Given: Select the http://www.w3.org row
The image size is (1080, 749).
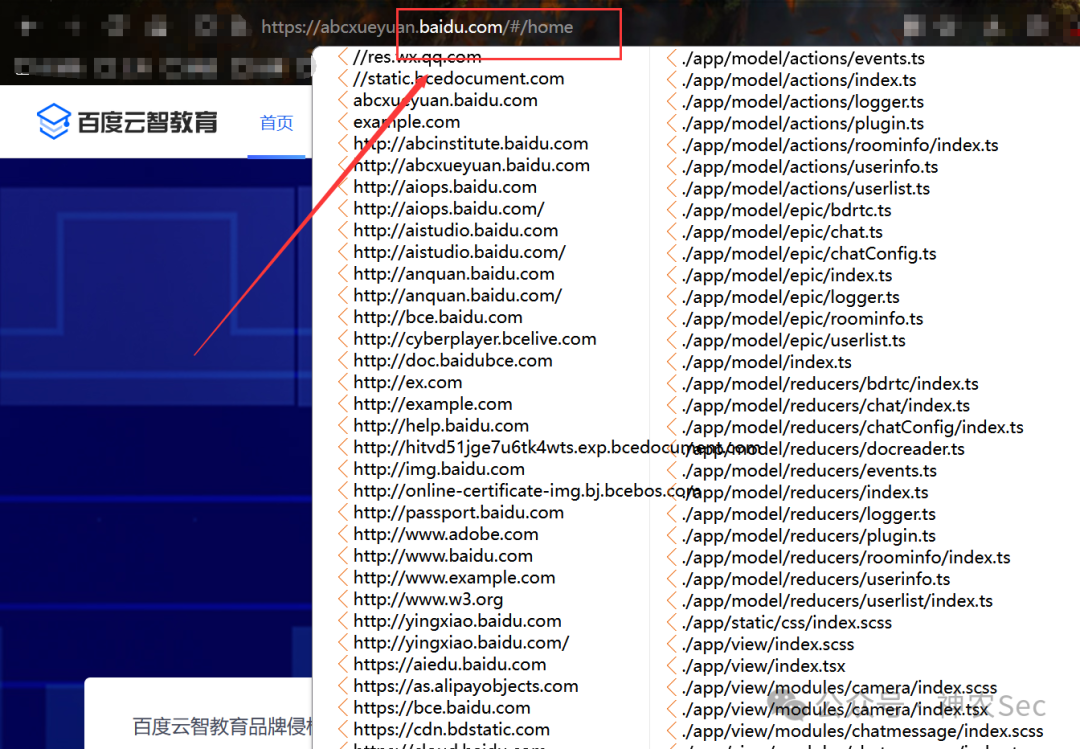Looking at the screenshot, I should [x=428, y=599].
